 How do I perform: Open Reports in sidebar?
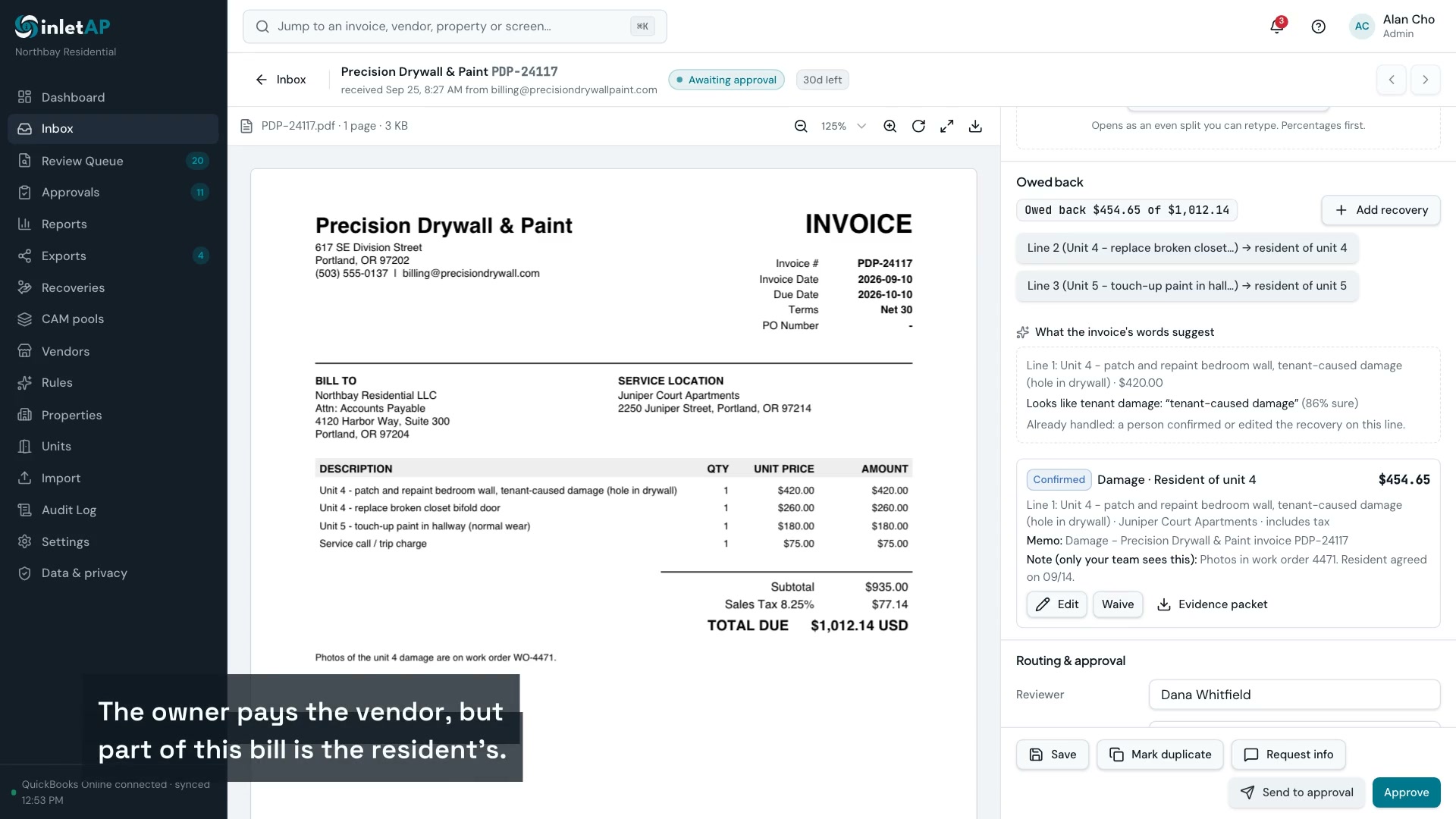click(x=113, y=224)
